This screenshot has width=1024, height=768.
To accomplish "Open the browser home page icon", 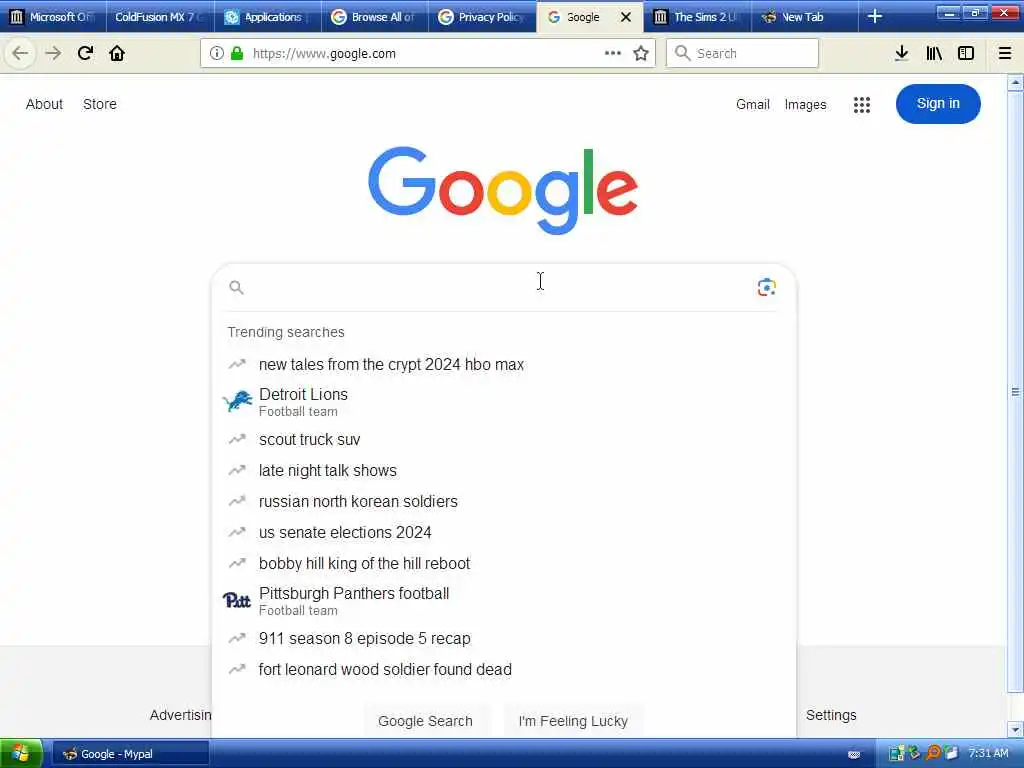I will pyautogui.click(x=117, y=54).
